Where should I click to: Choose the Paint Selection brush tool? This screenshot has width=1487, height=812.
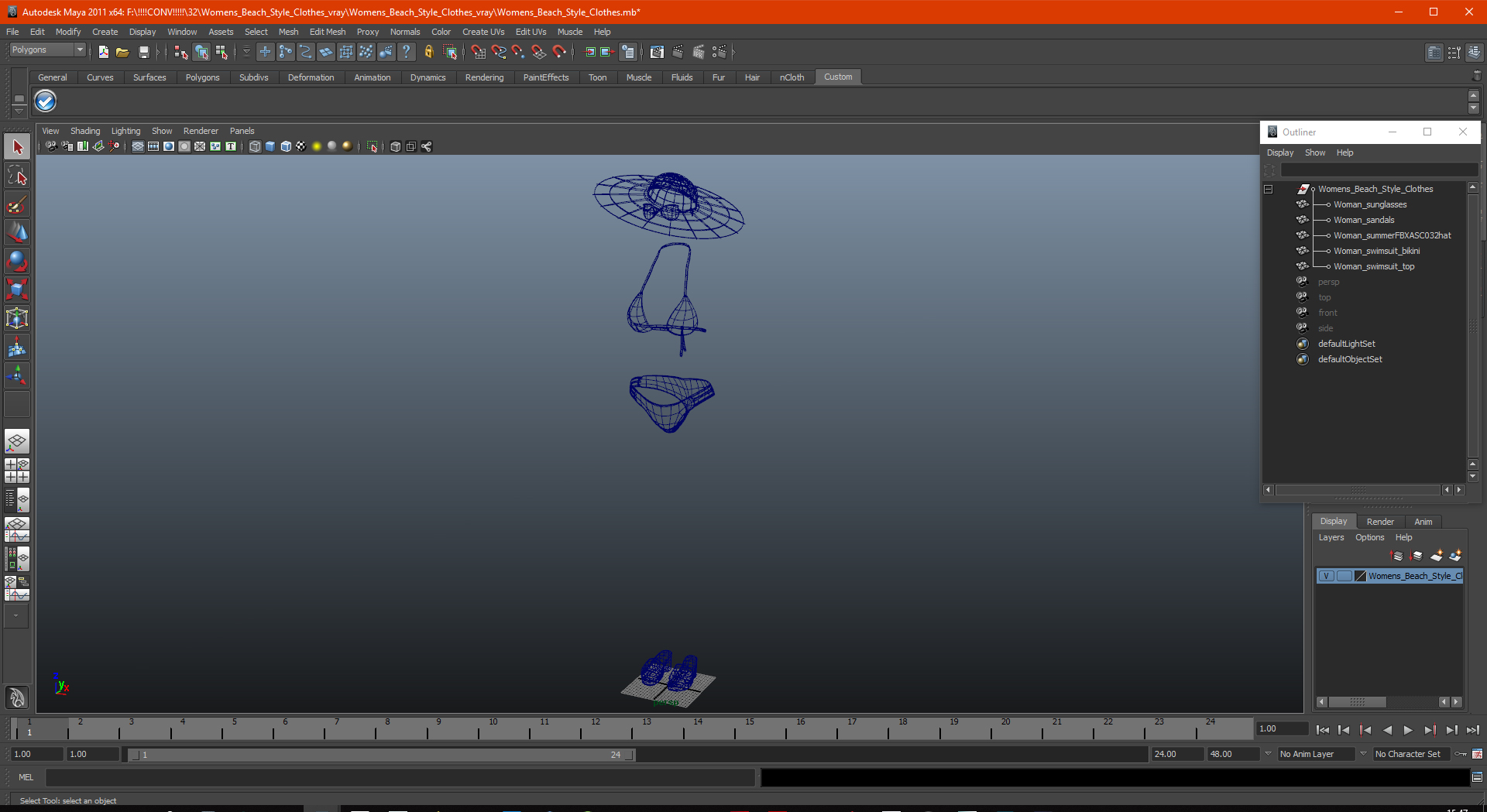pyautogui.click(x=17, y=204)
